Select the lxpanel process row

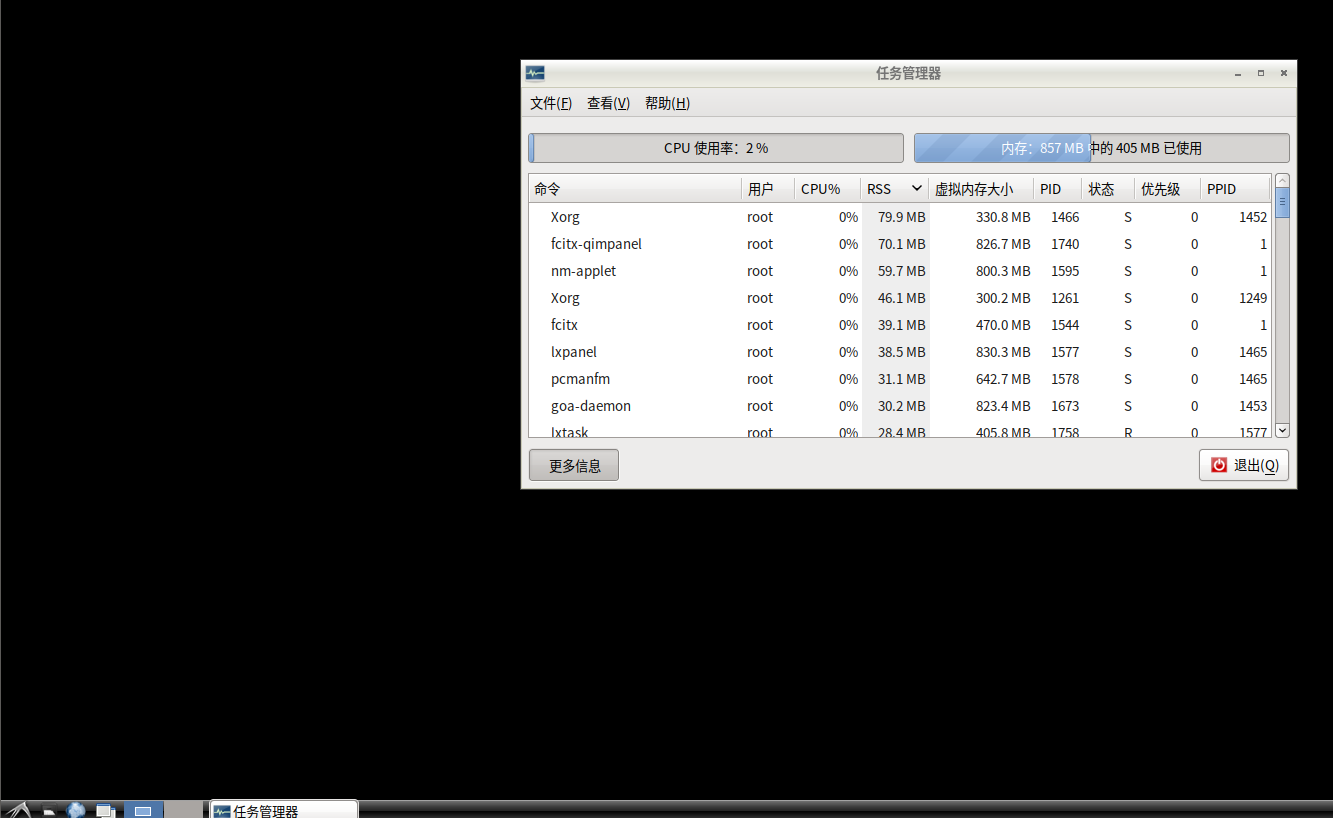[x=900, y=352]
